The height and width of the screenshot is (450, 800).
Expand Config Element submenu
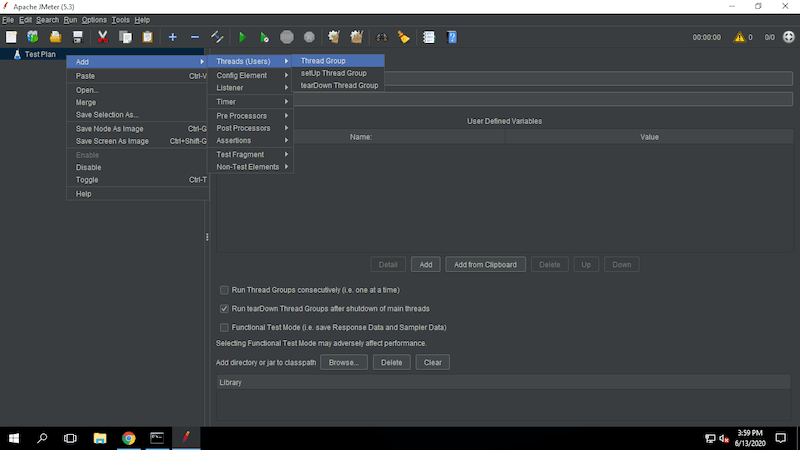tap(250, 75)
